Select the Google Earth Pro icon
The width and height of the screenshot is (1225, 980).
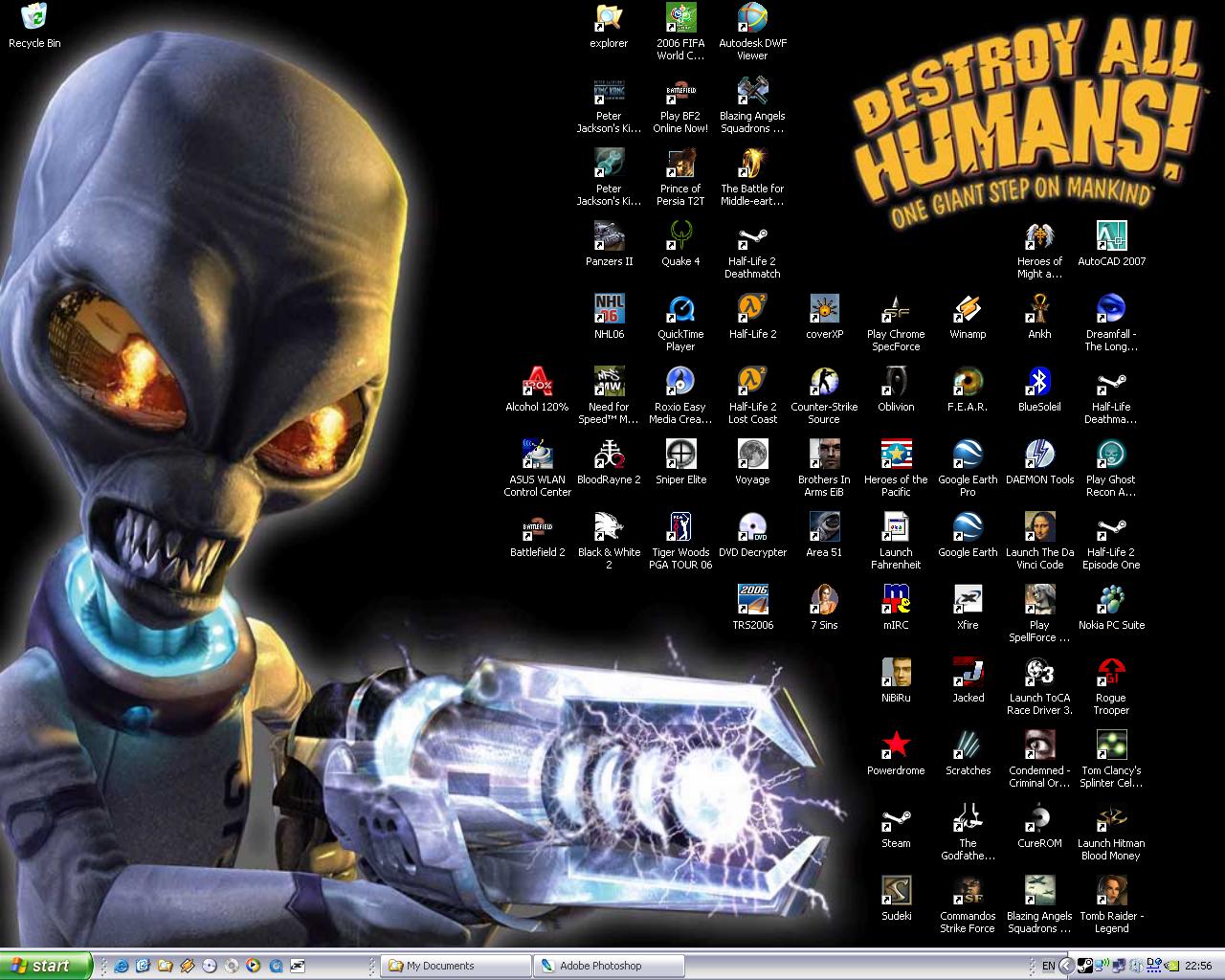pos(968,455)
